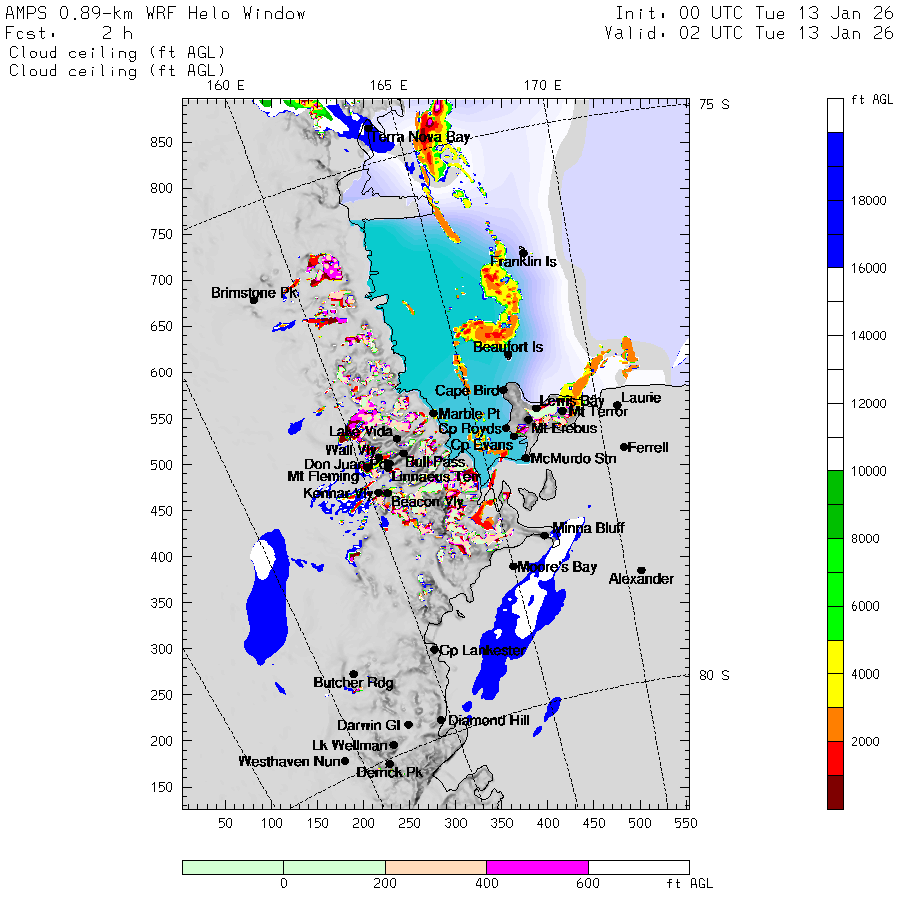Select the 'Beacon Vly' label
This screenshot has height=900, width=900.
tap(427, 502)
